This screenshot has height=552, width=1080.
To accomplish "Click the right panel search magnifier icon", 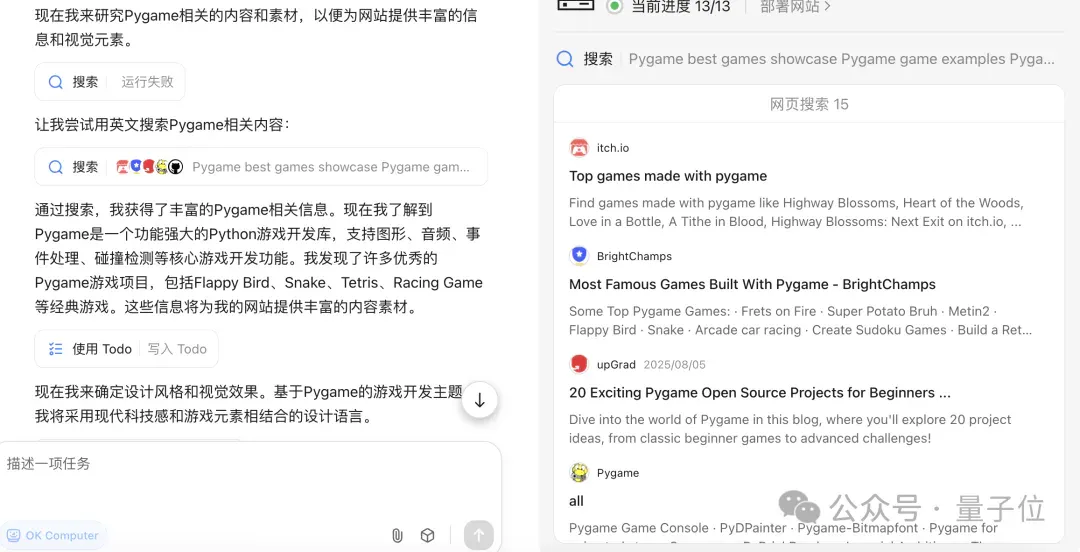I will point(565,59).
